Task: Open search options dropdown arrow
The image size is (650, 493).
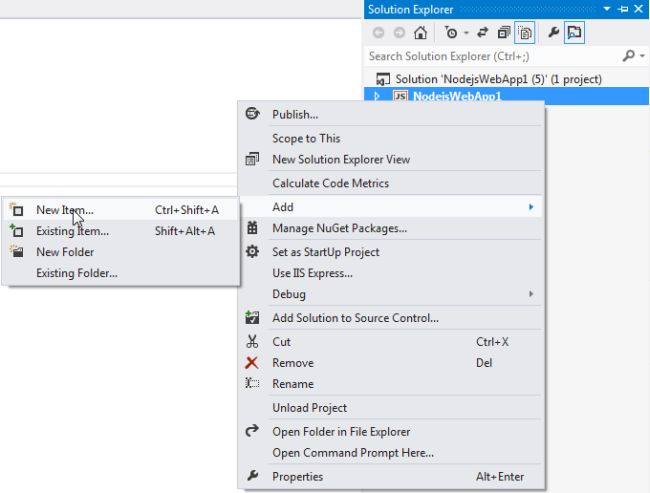Action: coord(642,56)
